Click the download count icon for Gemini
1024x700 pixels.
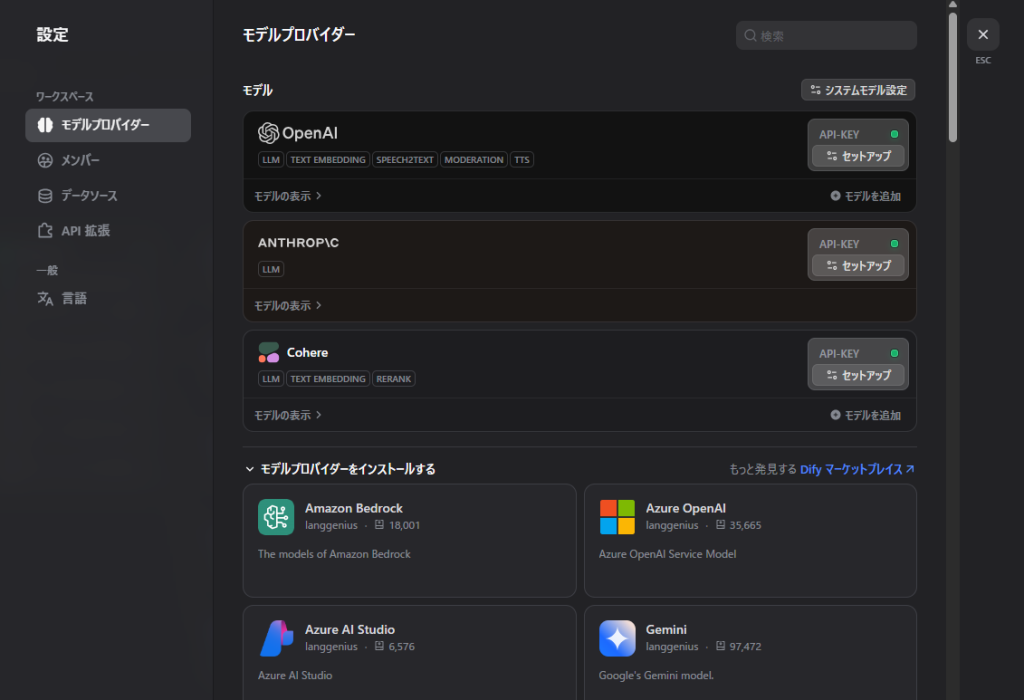[720, 646]
